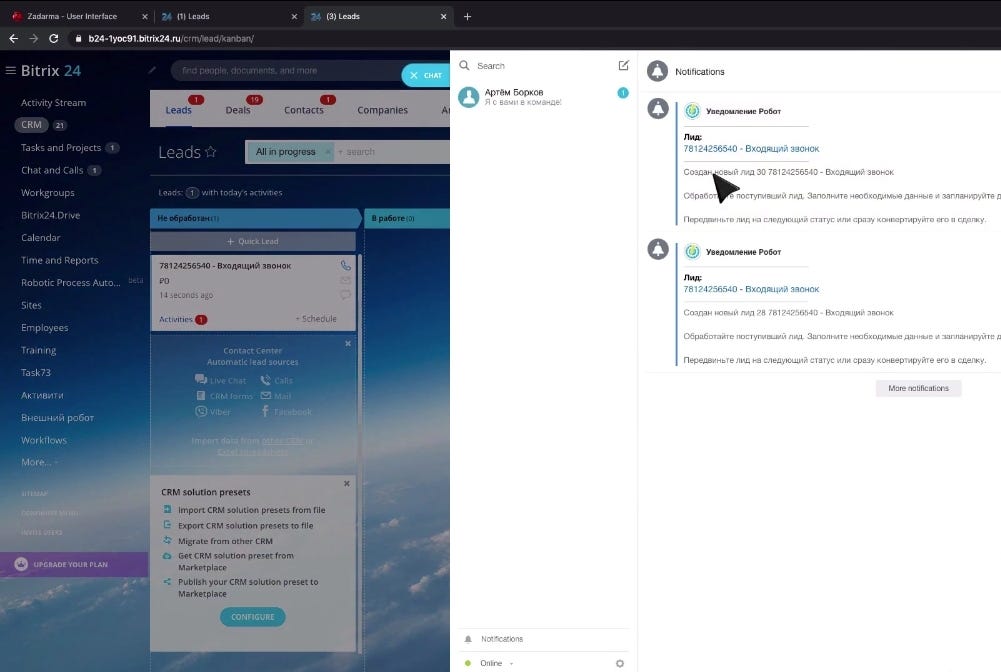The height and width of the screenshot is (672, 1001).
Task: Click Export CRM solution presets to file
Action: (245, 526)
